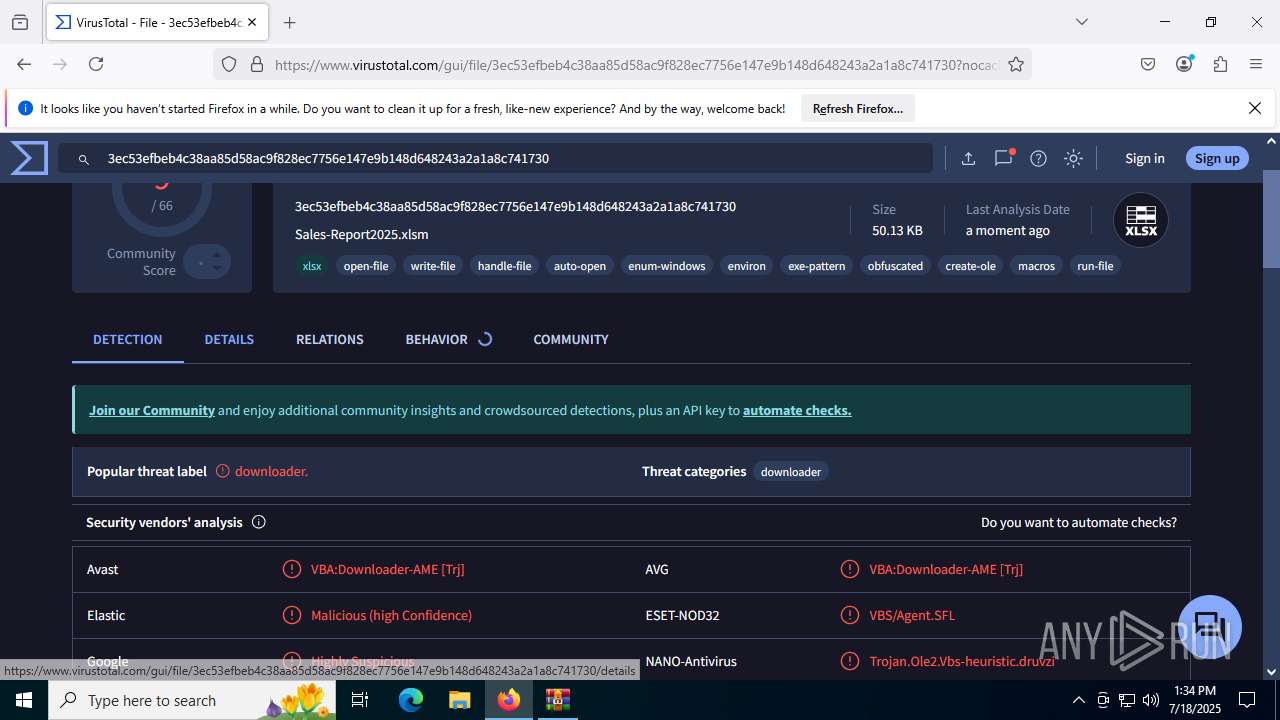Toggle the light/dark theme icon
1280x720 pixels.
point(1073,158)
